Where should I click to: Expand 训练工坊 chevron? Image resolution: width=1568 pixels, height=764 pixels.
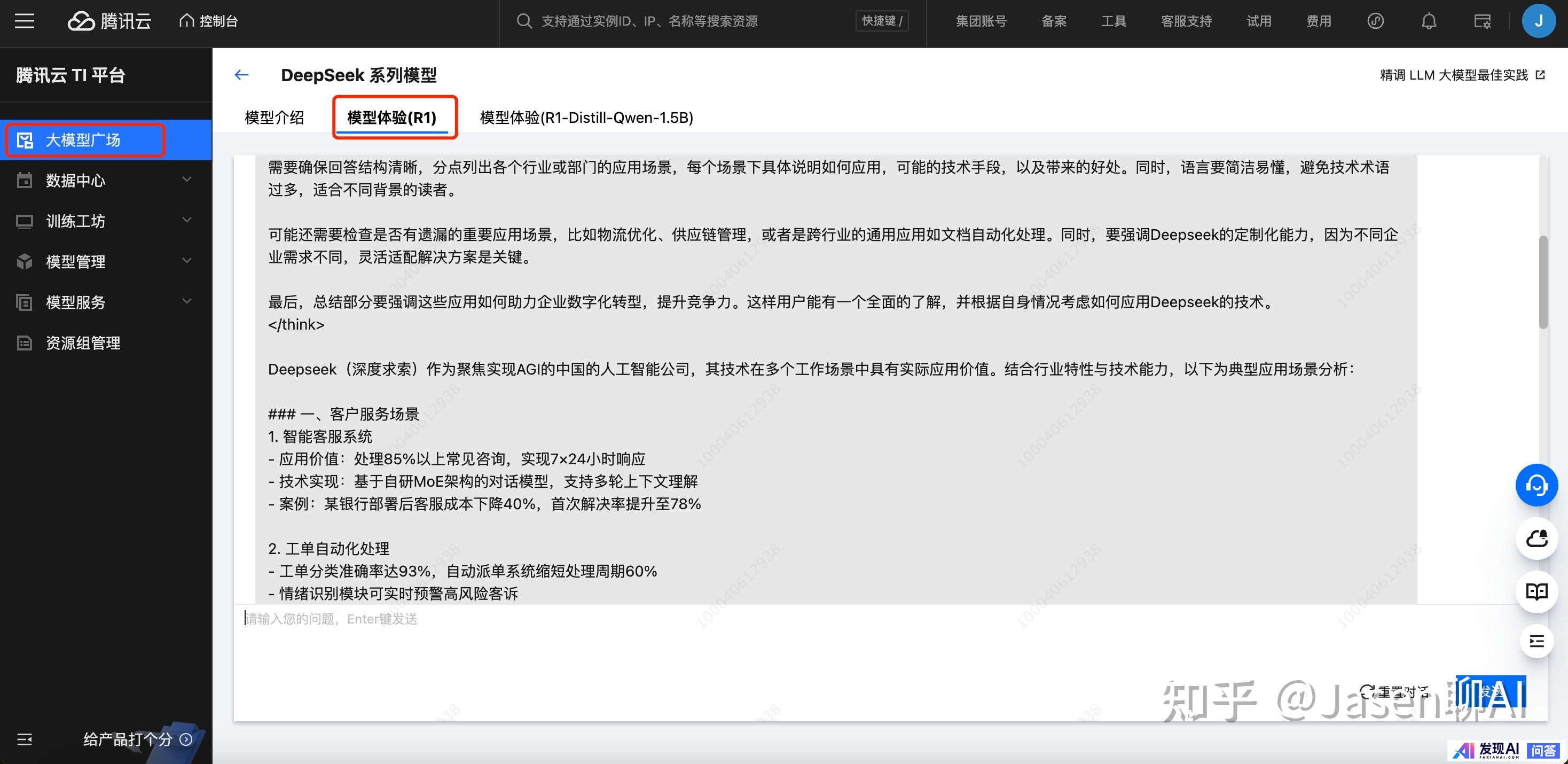pyautogui.click(x=187, y=220)
